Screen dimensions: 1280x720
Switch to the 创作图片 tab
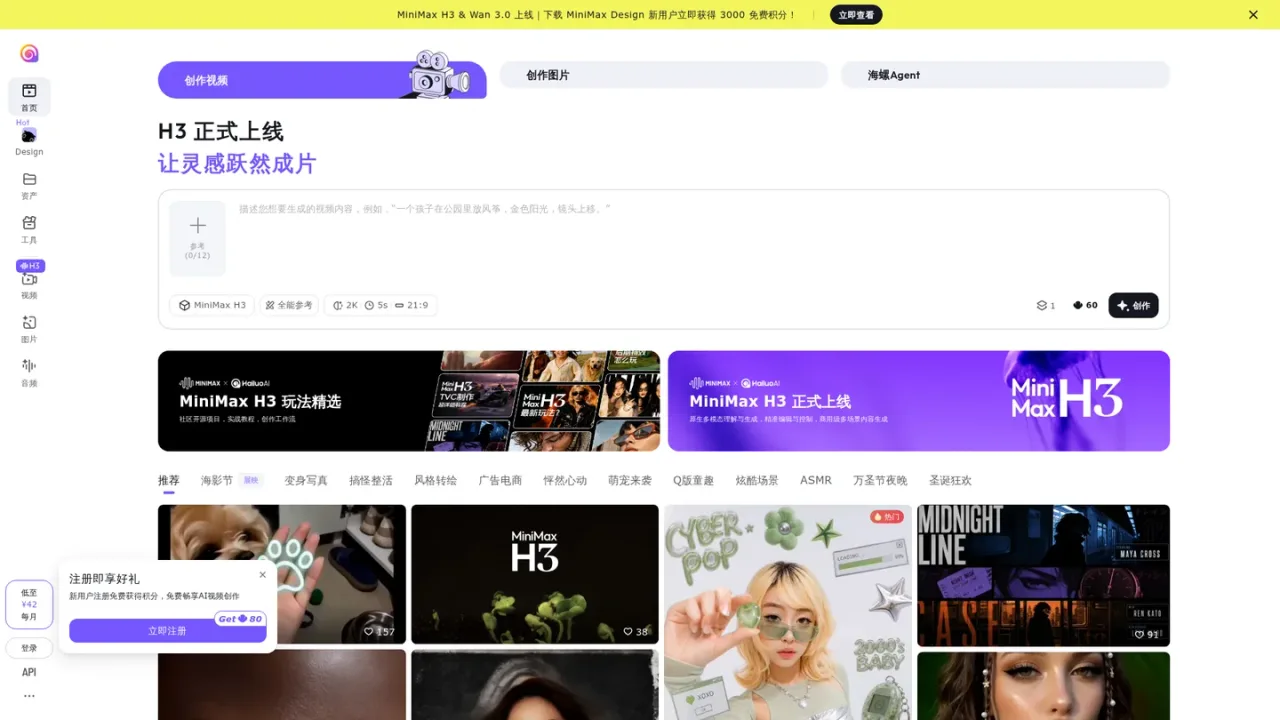click(x=664, y=75)
